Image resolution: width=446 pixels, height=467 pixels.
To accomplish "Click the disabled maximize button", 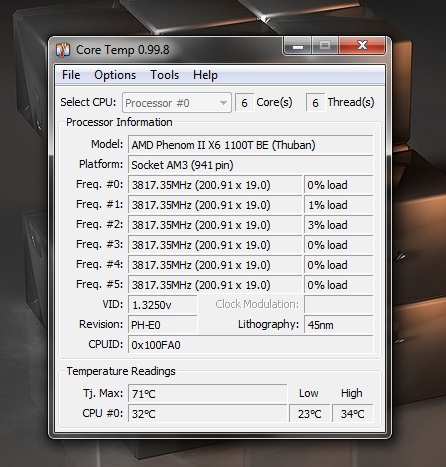I will (x=325, y=46).
